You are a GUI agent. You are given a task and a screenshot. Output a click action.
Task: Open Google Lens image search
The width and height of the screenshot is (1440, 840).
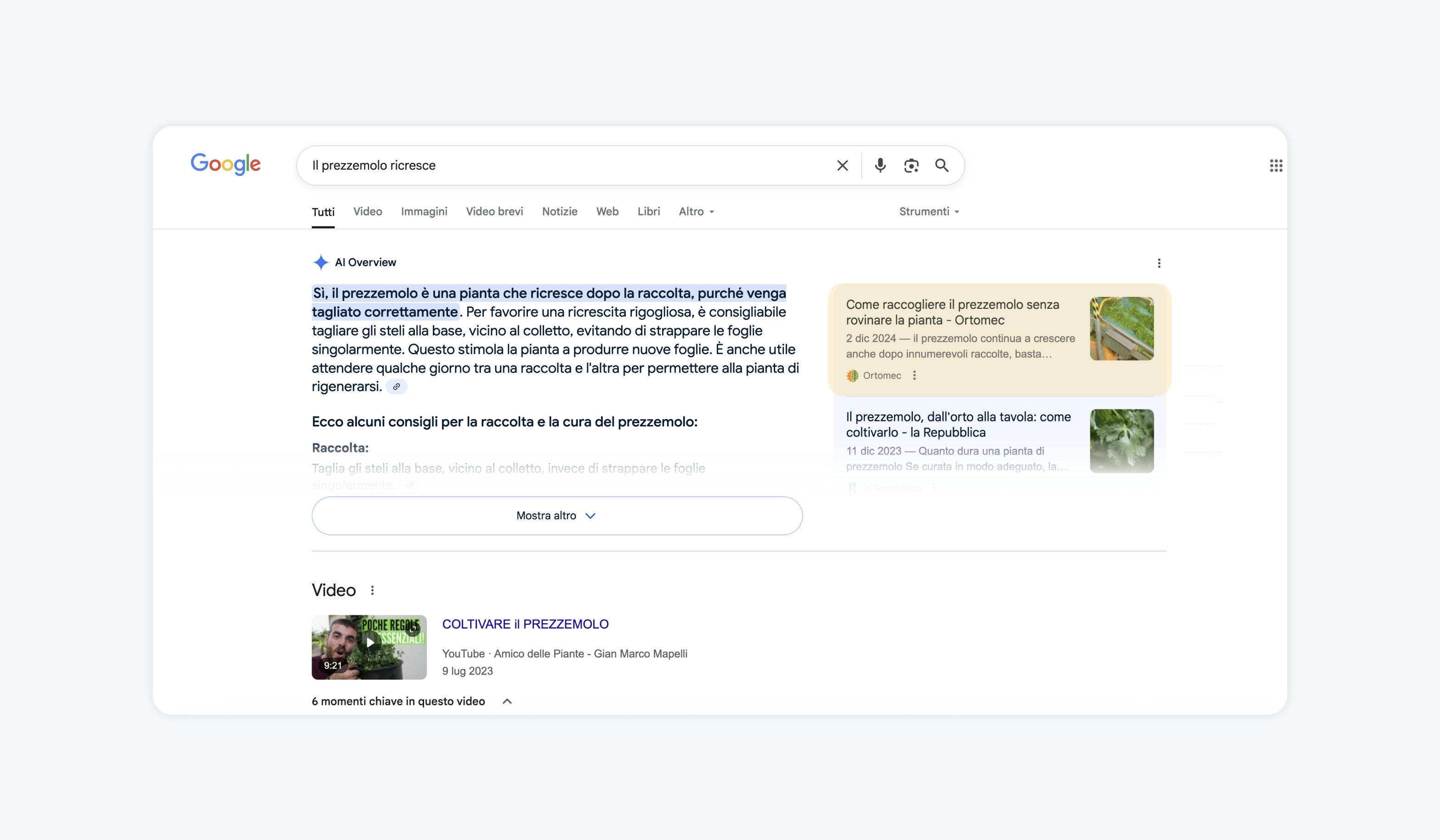click(x=912, y=166)
